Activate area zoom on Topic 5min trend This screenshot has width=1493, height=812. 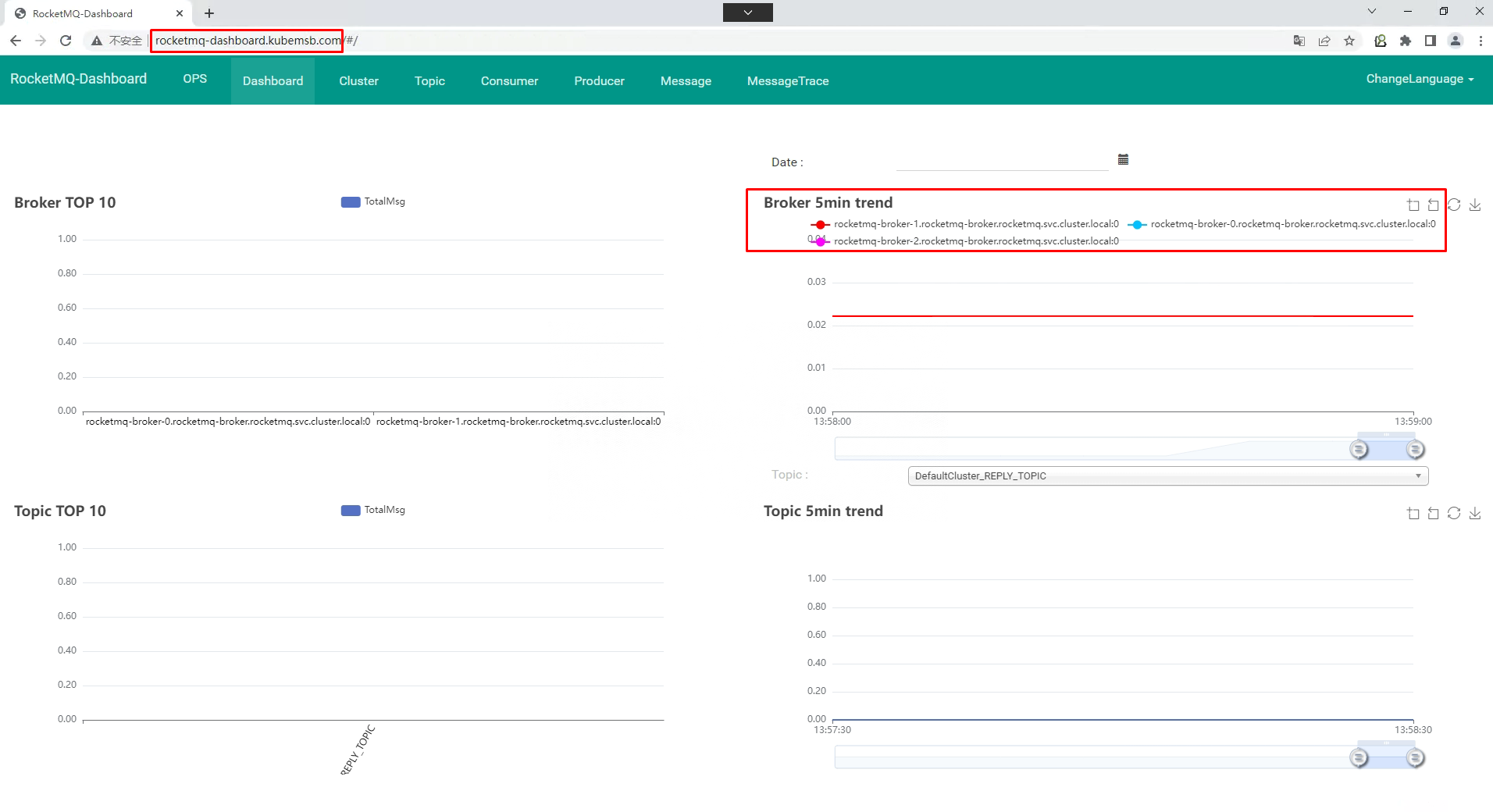pyautogui.click(x=1413, y=513)
